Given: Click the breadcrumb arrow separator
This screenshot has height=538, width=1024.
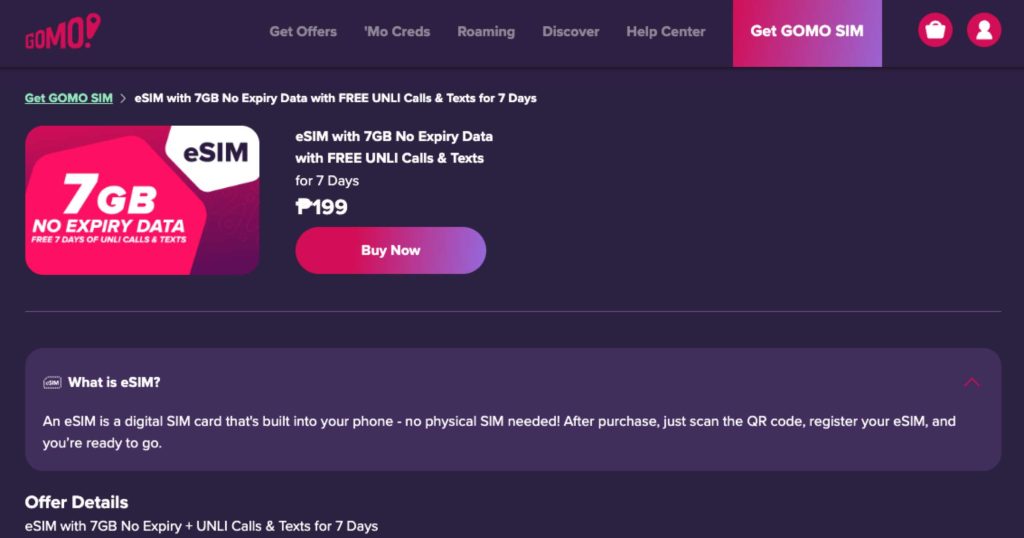Looking at the screenshot, I should point(123,99).
